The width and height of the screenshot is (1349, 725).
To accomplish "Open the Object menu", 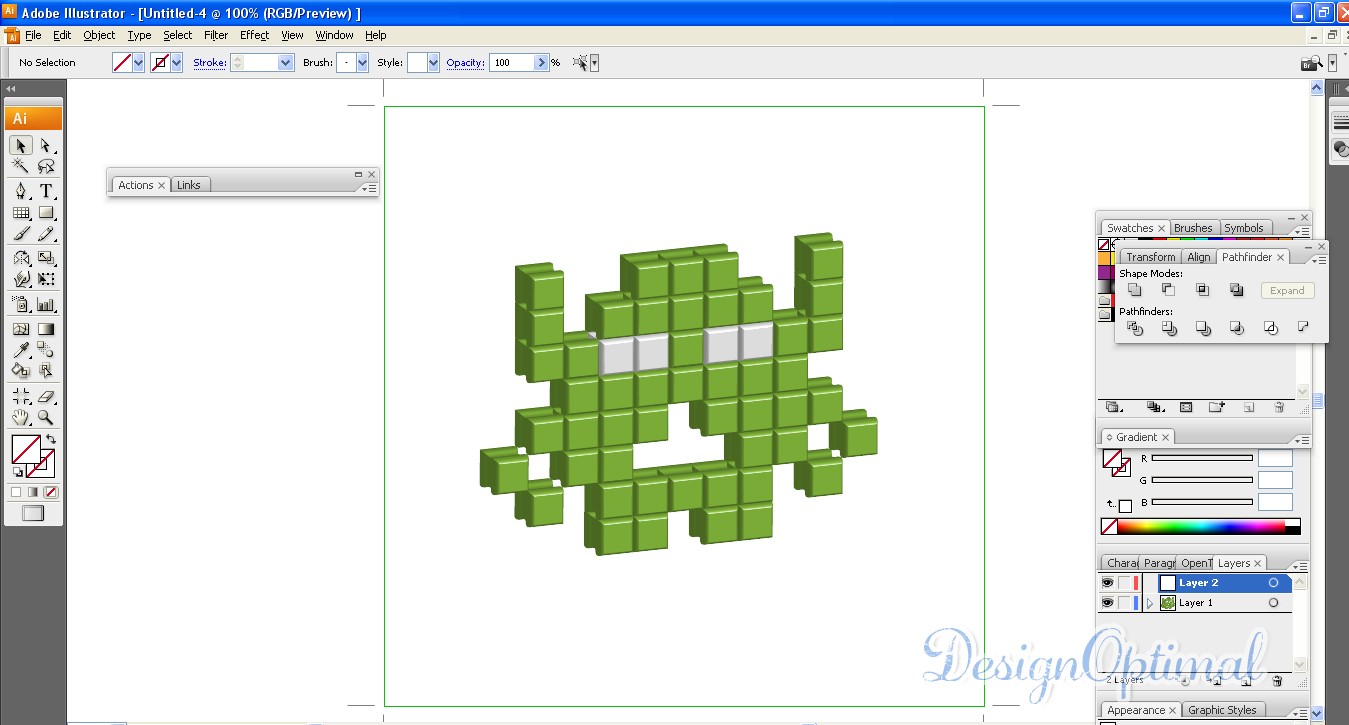I will coord(99,35).
